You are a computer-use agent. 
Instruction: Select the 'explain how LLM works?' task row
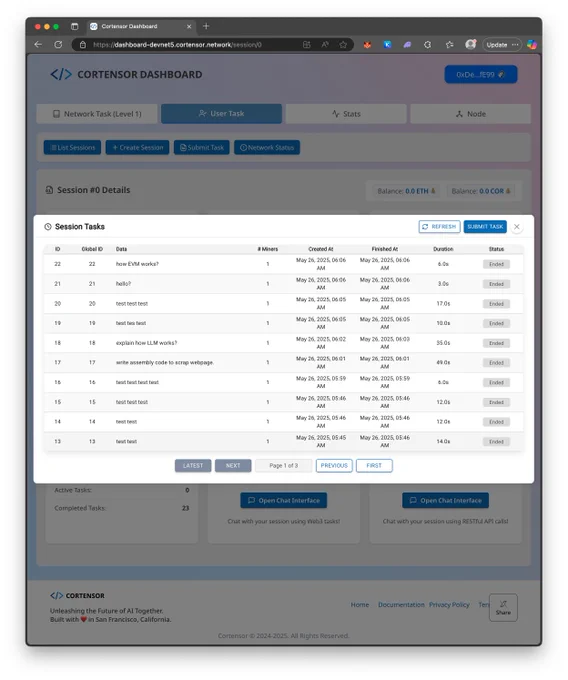coord(284,343)
